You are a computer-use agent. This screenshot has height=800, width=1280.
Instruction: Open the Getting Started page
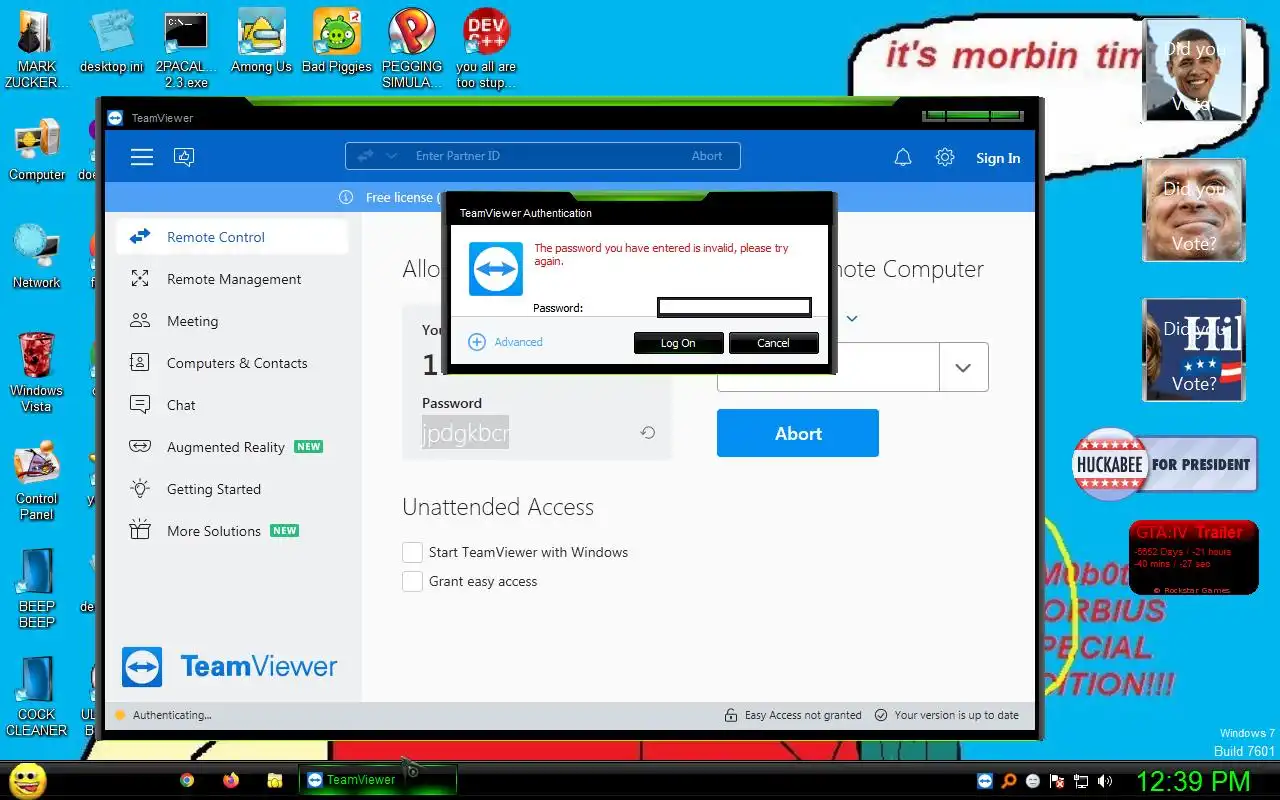[x=232, y=489]
